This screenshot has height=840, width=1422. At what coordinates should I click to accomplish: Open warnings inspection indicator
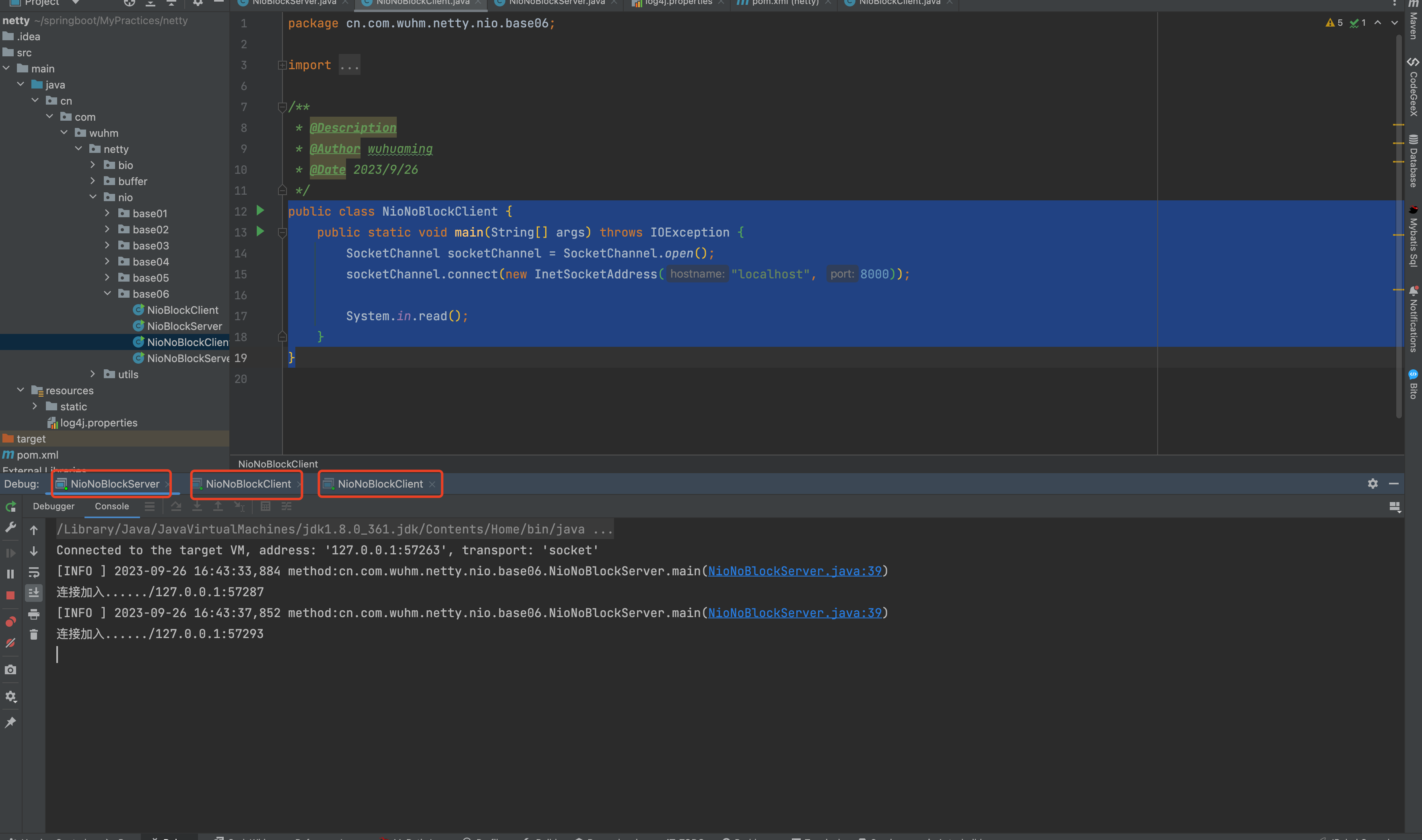[1334, 23]
